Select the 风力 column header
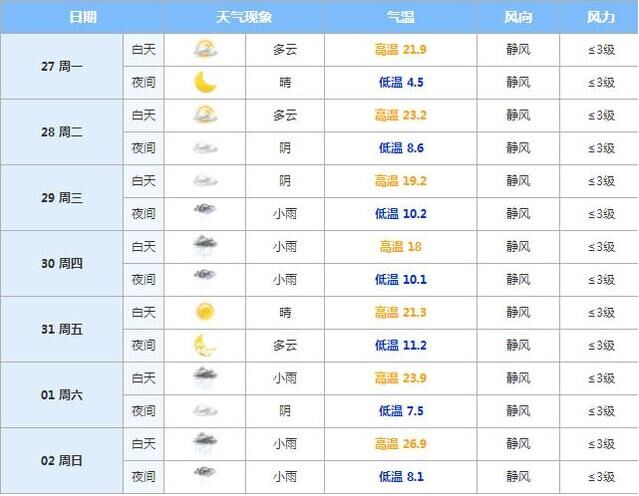This screenshot has width=639, height=496. [x=600, y=17]
